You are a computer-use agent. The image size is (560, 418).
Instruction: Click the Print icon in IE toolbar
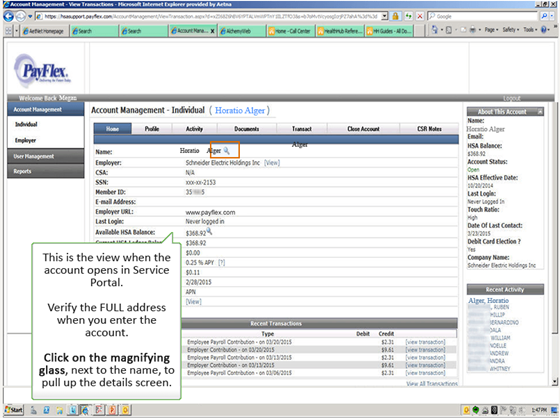pyautogui.click(x=472, y=30)
